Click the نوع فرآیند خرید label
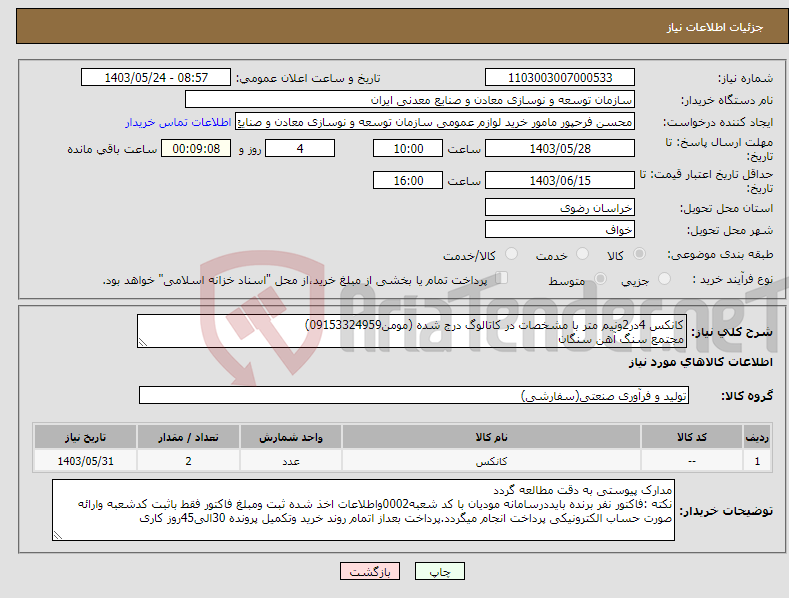The image size is (789, 598). pyautogui.click(x=733, y=279)
